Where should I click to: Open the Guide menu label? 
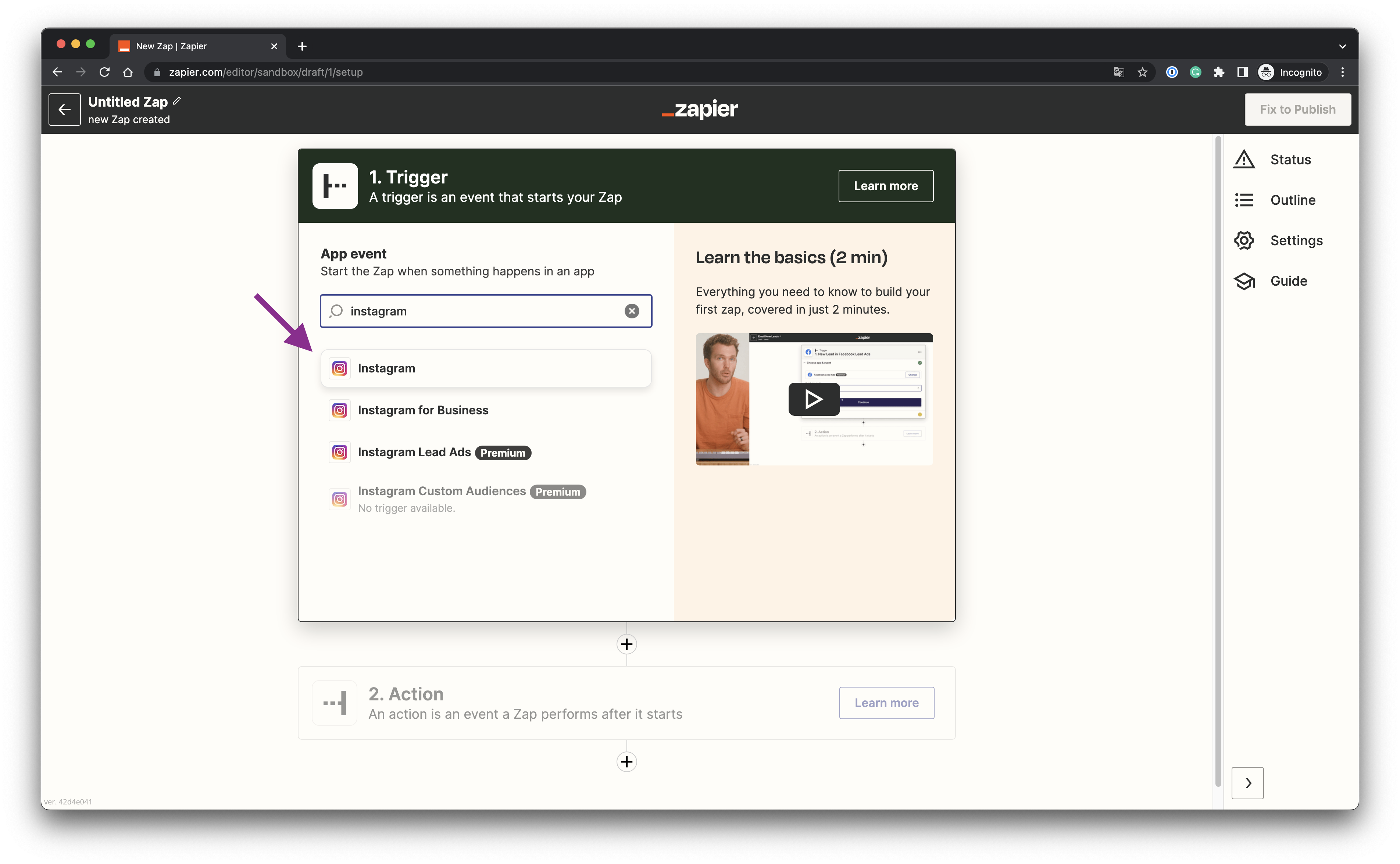1289,281
